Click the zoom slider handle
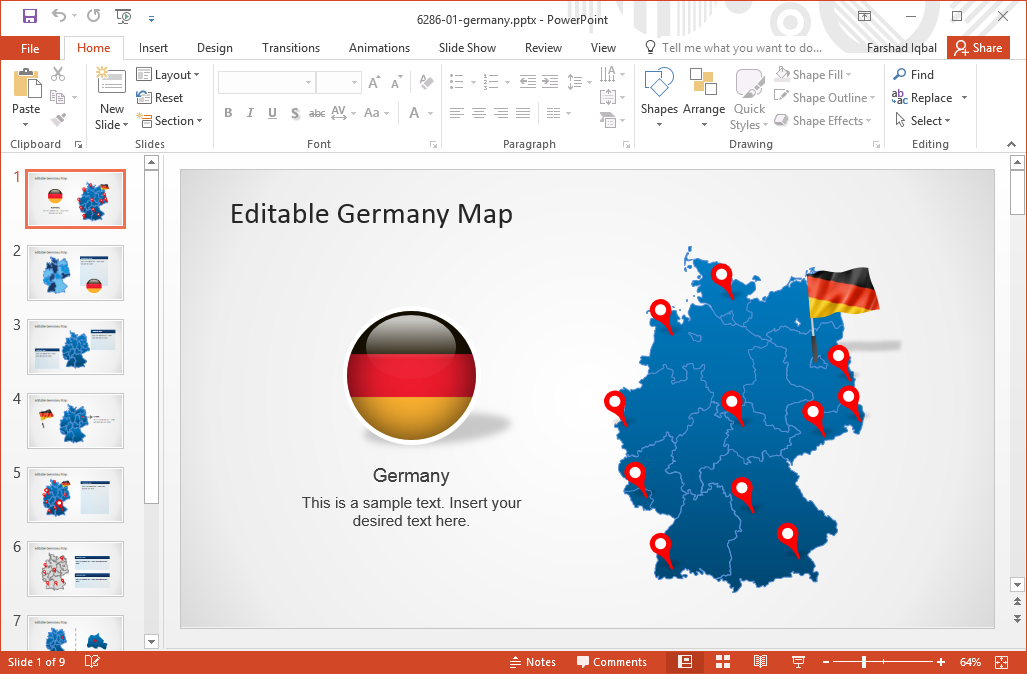Screen dimensions: 1027x674 [865, 662]
